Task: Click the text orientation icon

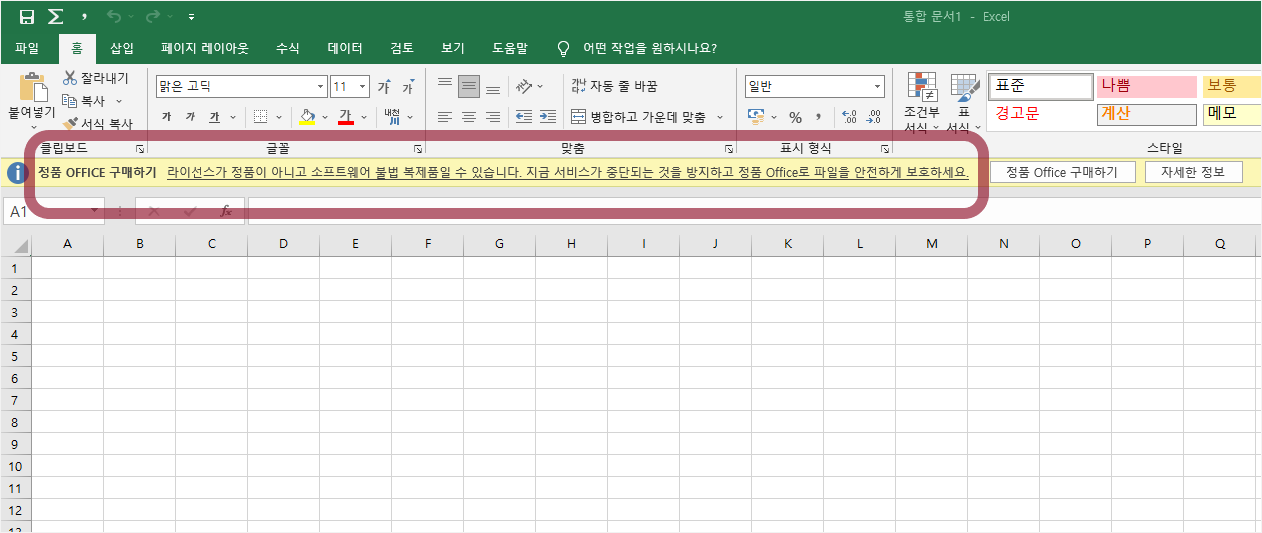Action: [525, 87]
